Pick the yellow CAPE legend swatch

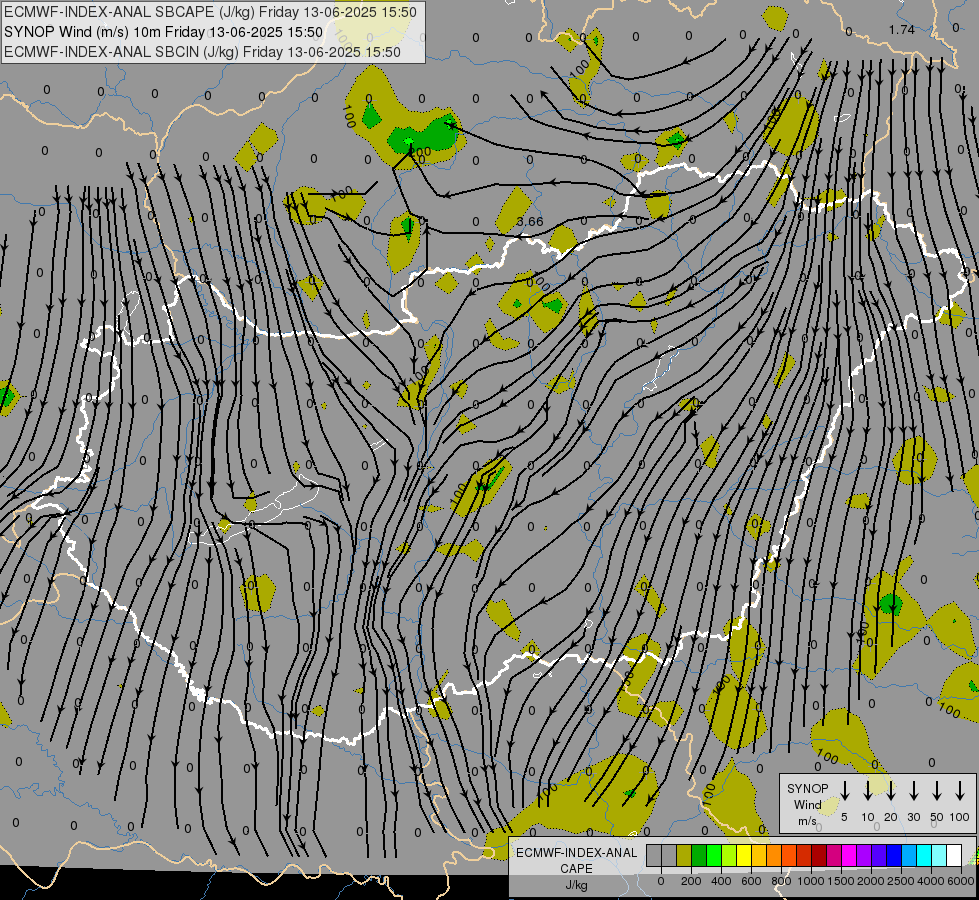(744, 855)
